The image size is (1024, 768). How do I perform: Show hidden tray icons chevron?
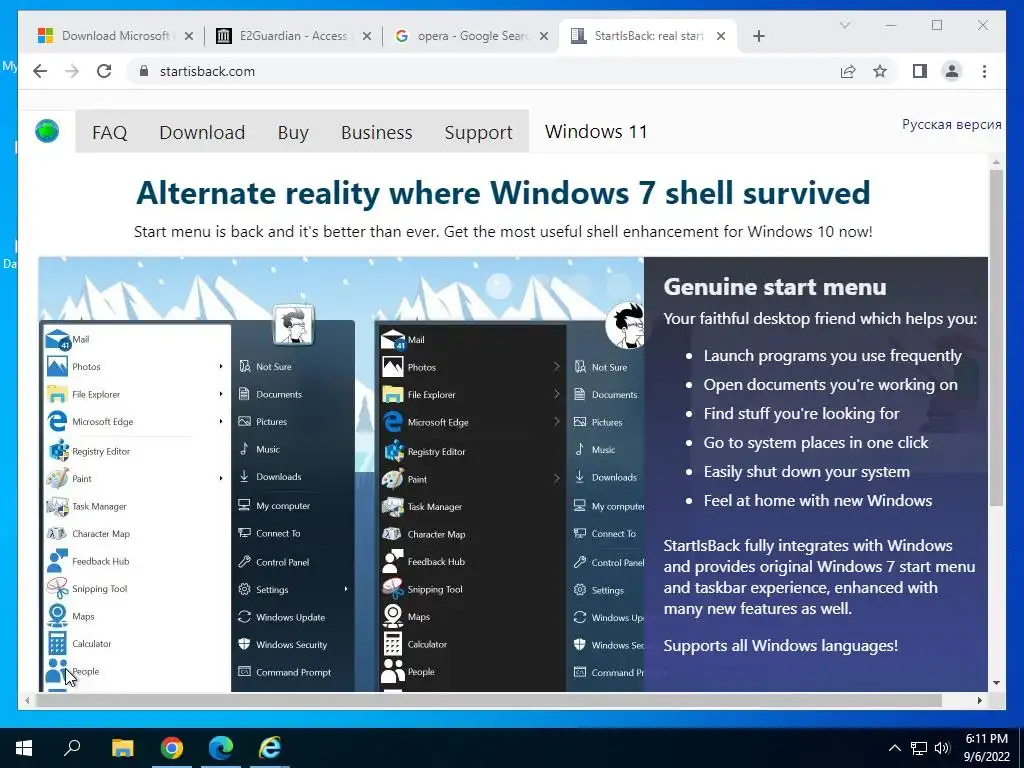click(x=895, y=748)
